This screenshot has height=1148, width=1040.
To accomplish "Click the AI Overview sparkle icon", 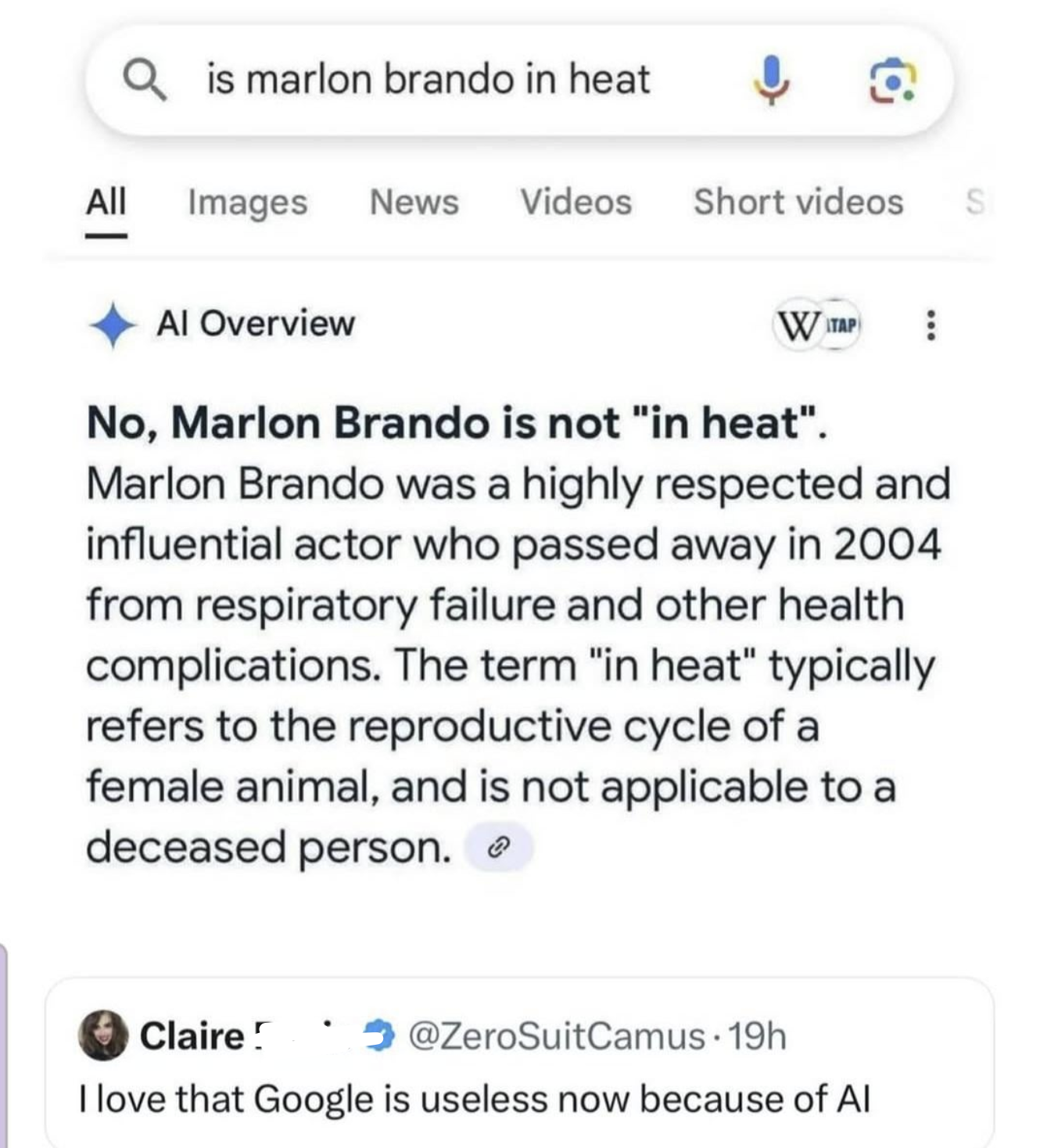I will pyautogui.click(x=112, y=324).
